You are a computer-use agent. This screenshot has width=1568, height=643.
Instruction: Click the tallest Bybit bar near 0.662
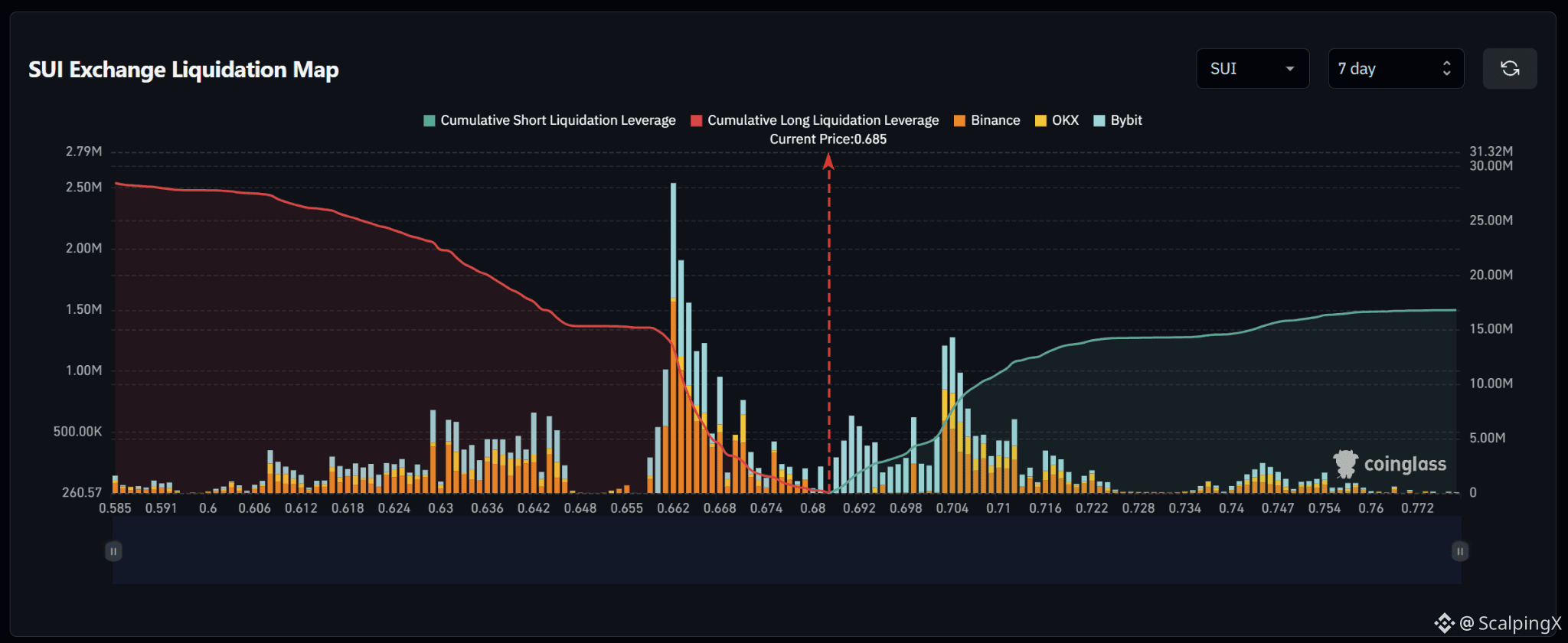[674, 241]
